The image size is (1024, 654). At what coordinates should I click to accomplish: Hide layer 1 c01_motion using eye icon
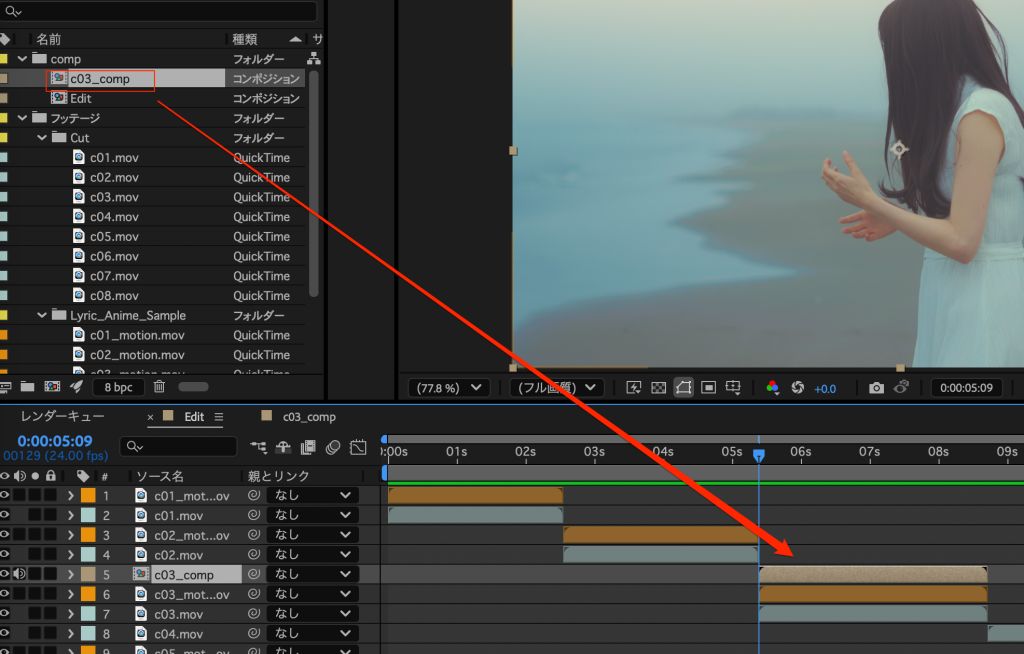point(5,495)
